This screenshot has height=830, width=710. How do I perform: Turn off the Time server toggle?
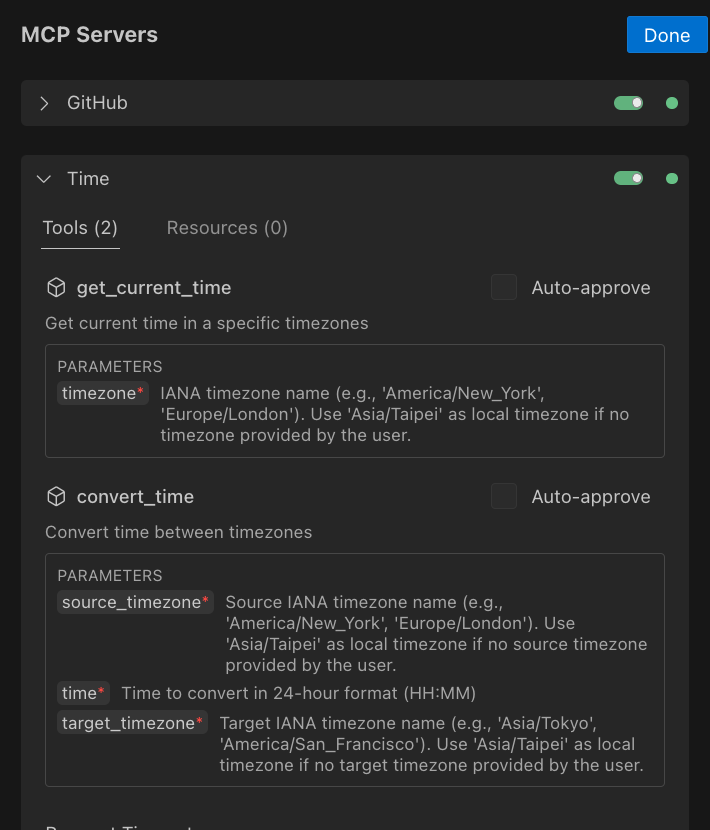(629, 179)
